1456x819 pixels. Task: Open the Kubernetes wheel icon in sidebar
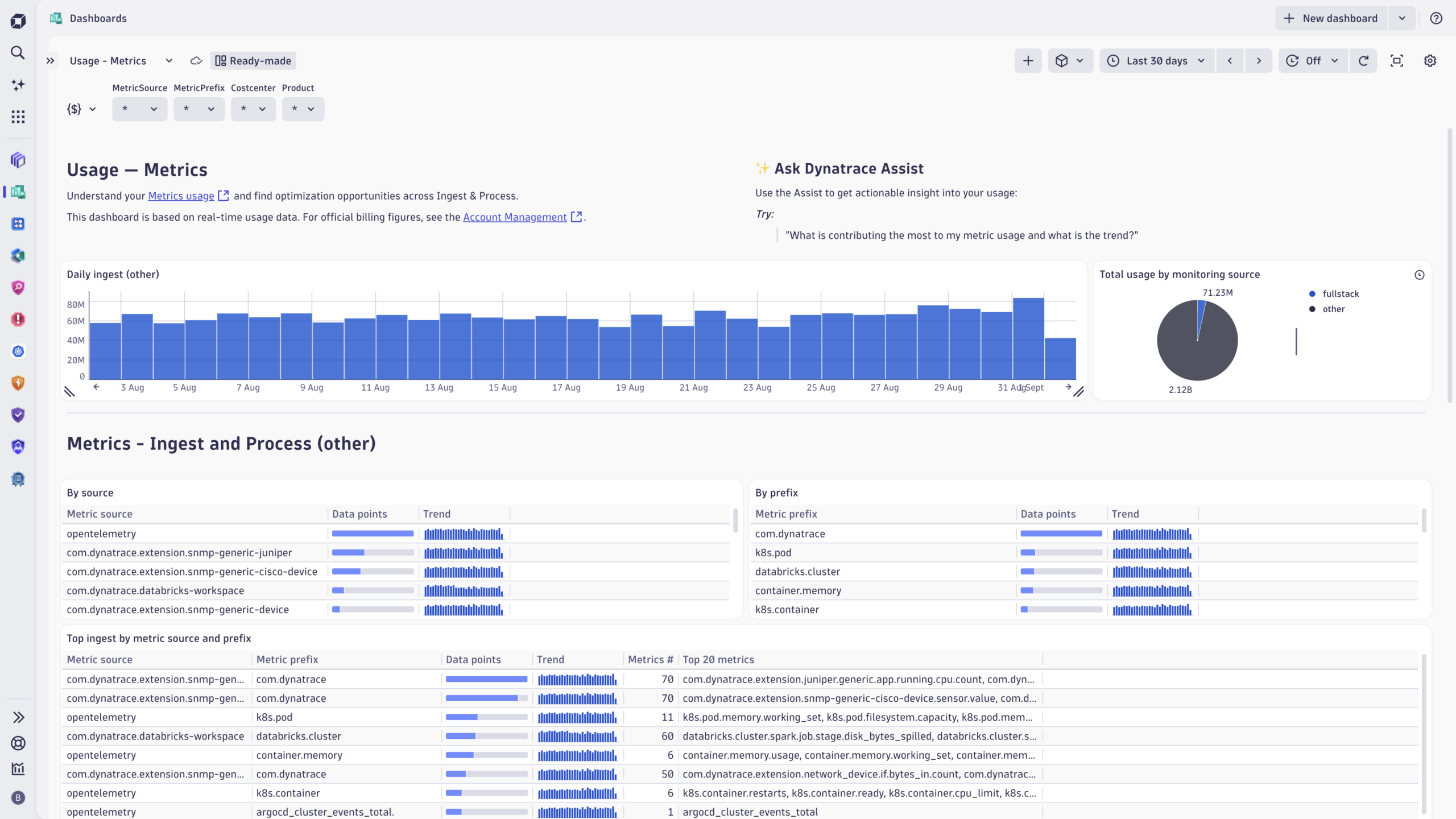(x=18, y=351)
